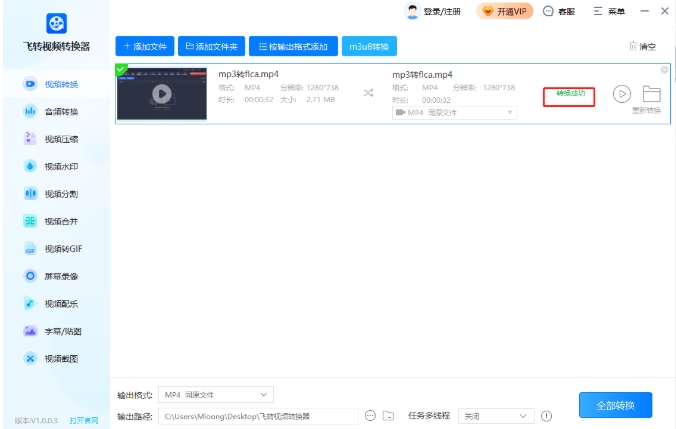The width and height of the screenshot is (676, 429).
Task: Click the output filename mp3转flca.mp4
Action: tap(422, 75)
